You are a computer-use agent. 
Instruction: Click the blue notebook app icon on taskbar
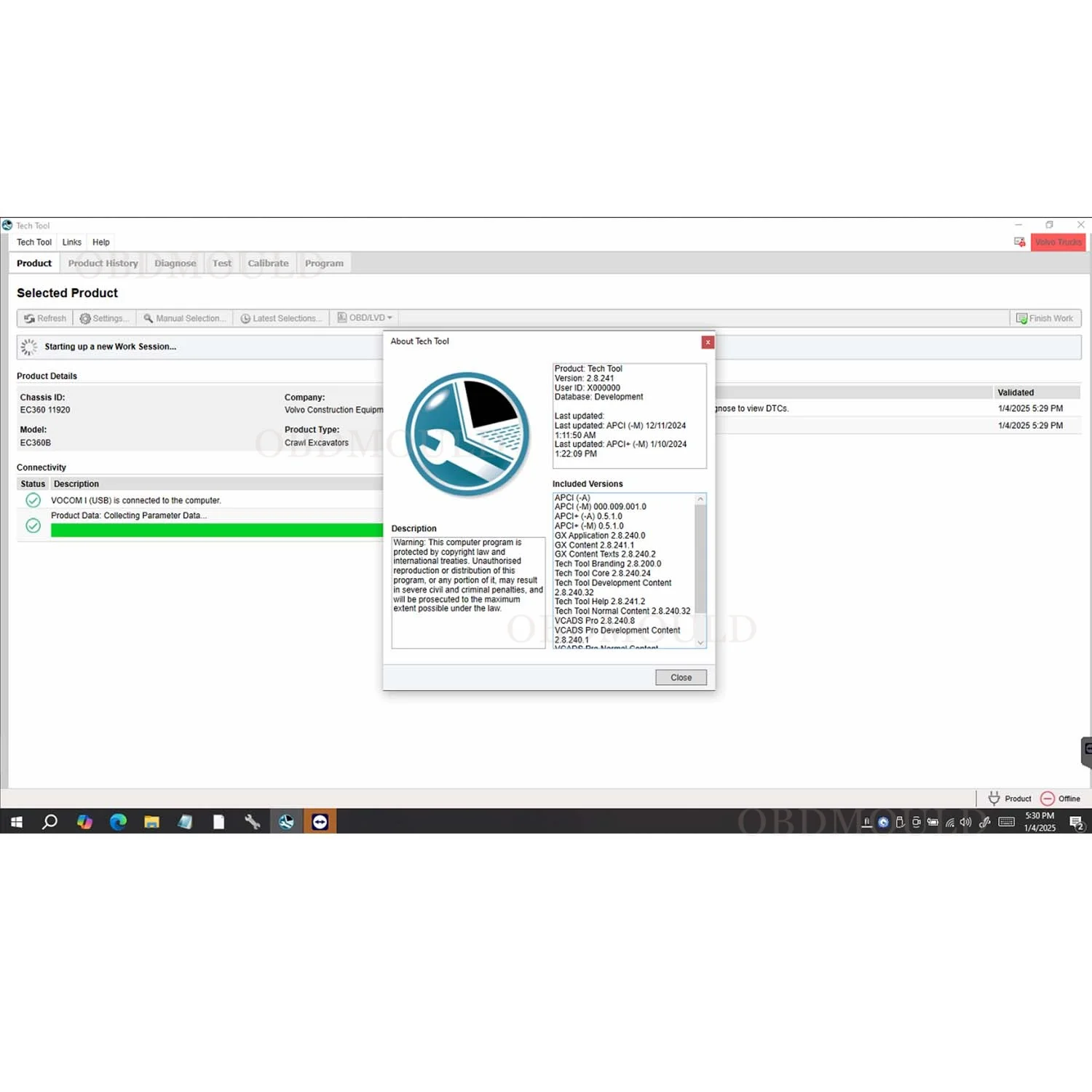click(185, 822)
